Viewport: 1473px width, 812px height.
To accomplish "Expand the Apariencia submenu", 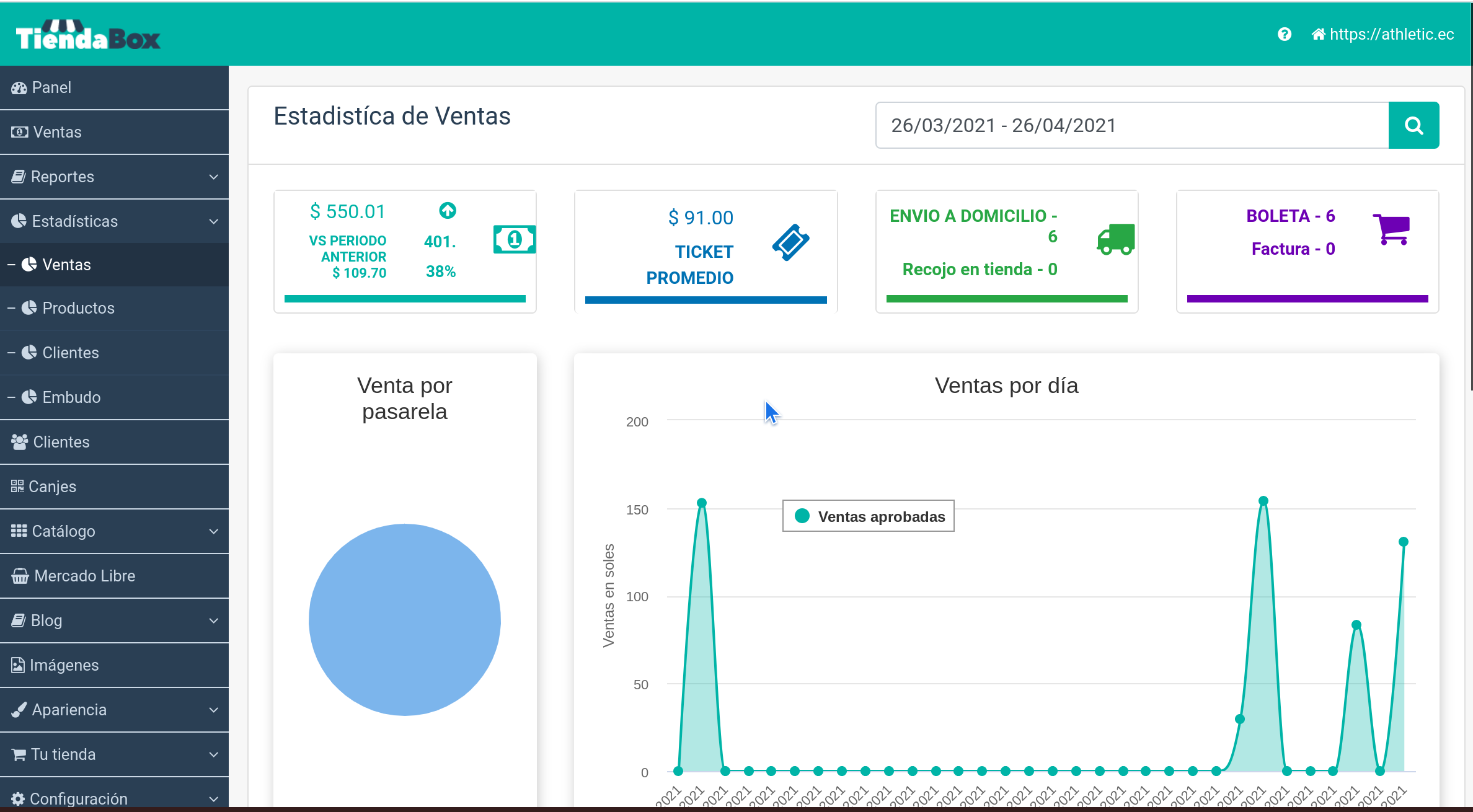I will pyautogui.click(x=114, y=710).
